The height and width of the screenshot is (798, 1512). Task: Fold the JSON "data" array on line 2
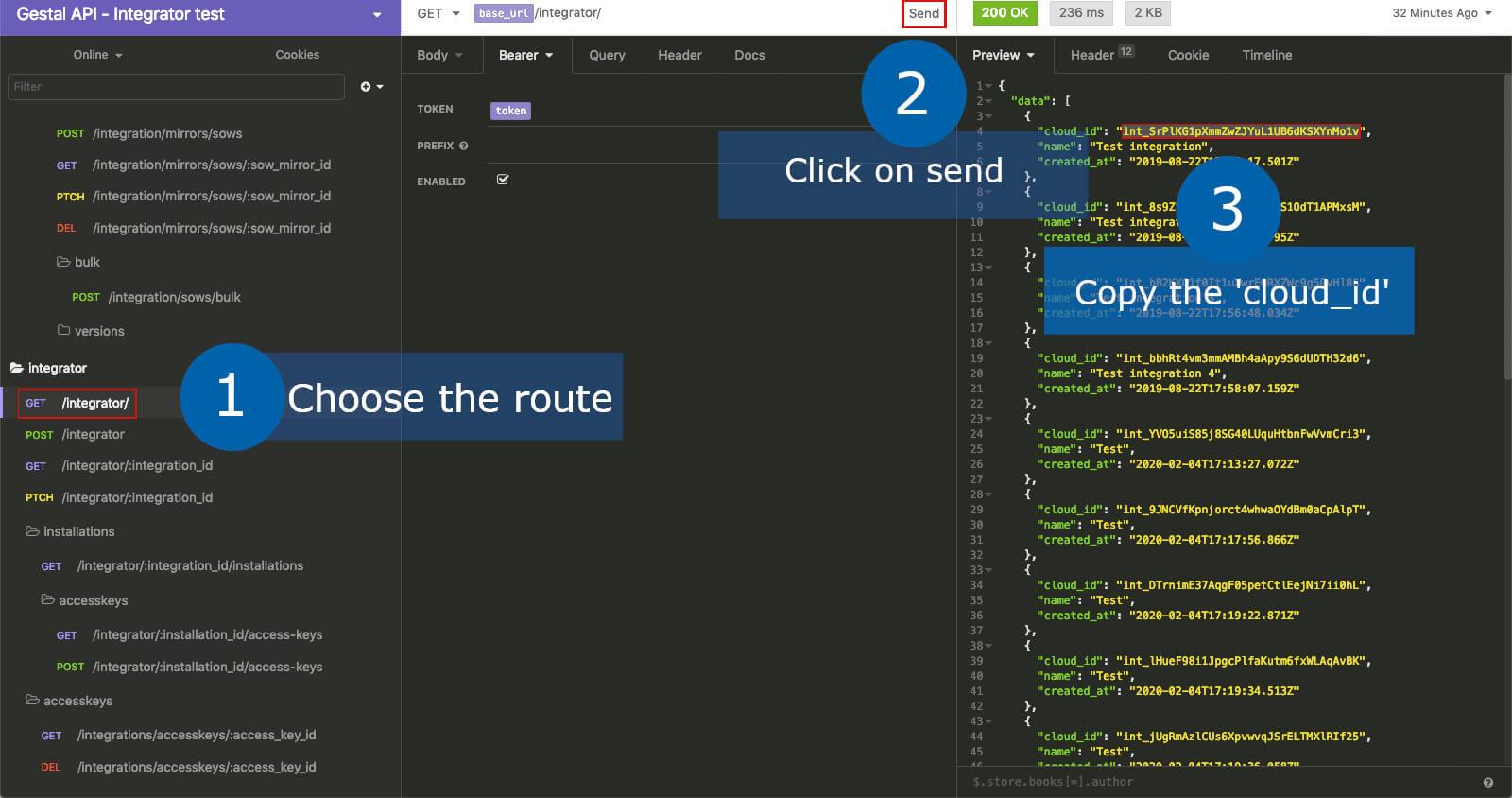tap(988, 101)
